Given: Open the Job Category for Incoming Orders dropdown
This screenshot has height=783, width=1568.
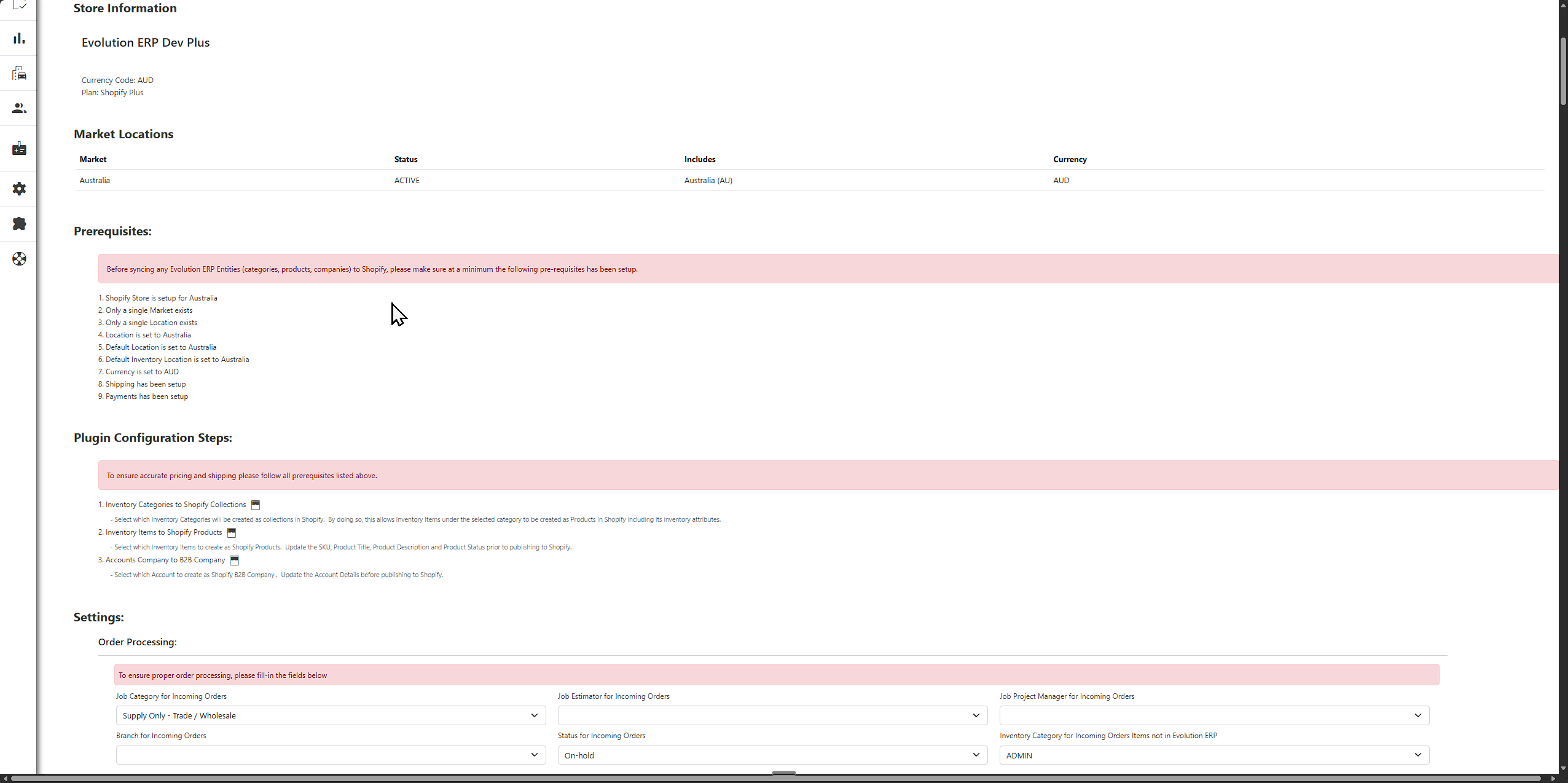Looking at the screenshot, I should click(331, 715).
